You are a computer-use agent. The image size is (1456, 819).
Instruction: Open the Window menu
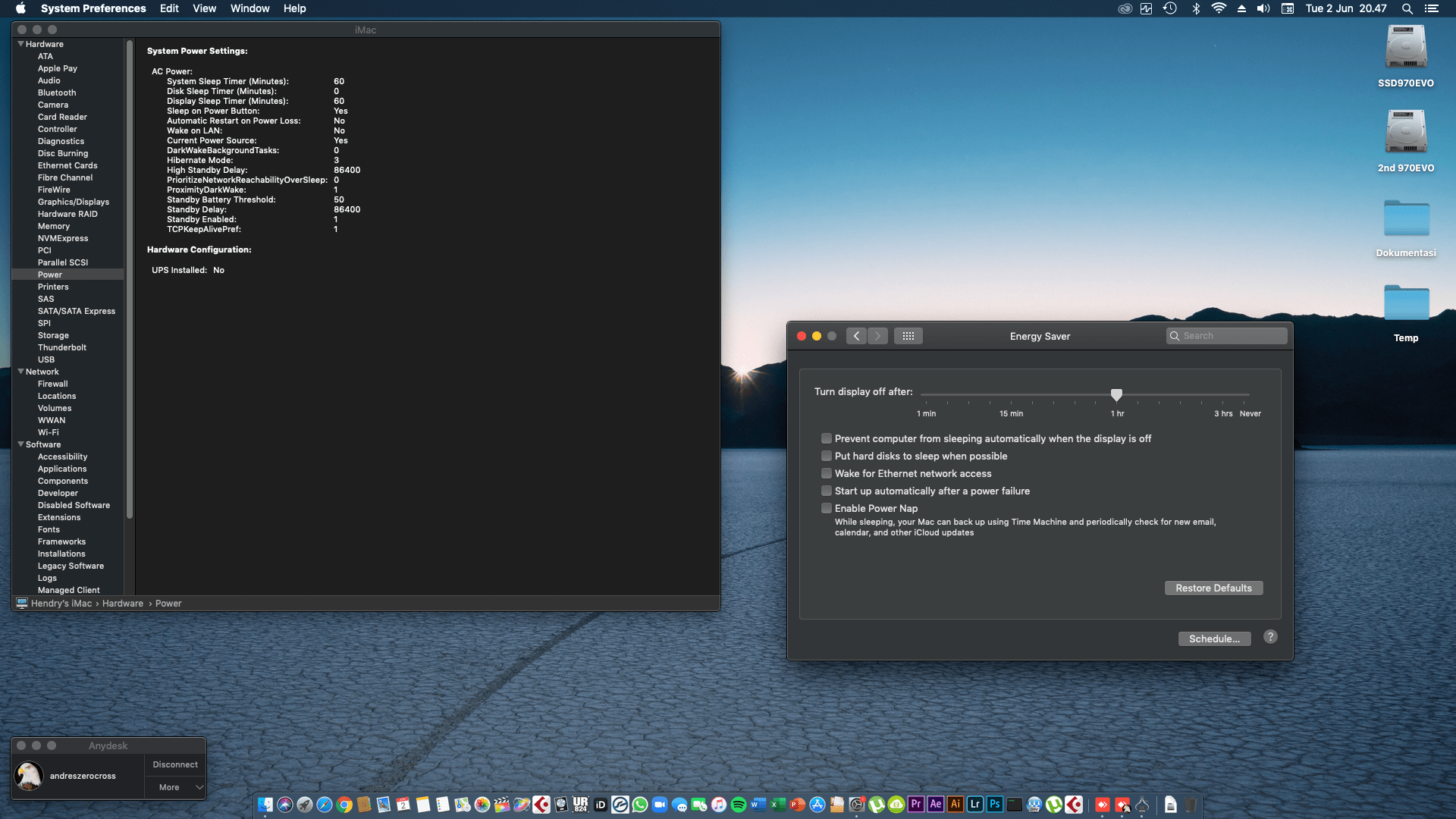[249, 8]
